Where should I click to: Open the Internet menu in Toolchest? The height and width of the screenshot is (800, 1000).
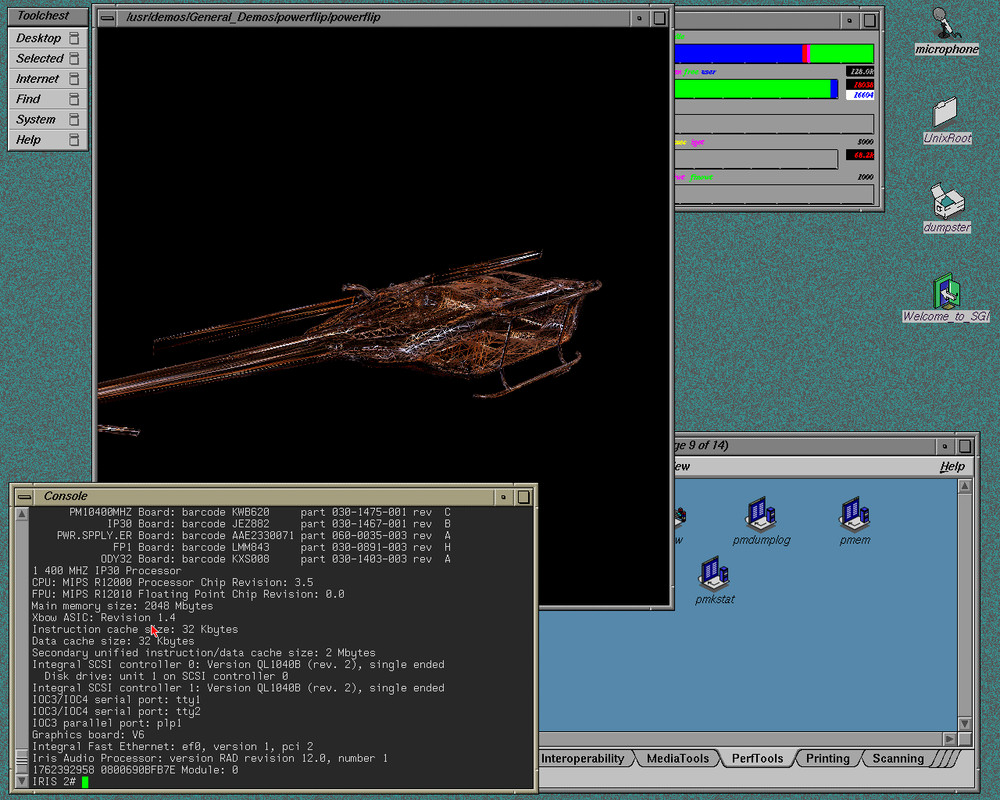[38, 79]
